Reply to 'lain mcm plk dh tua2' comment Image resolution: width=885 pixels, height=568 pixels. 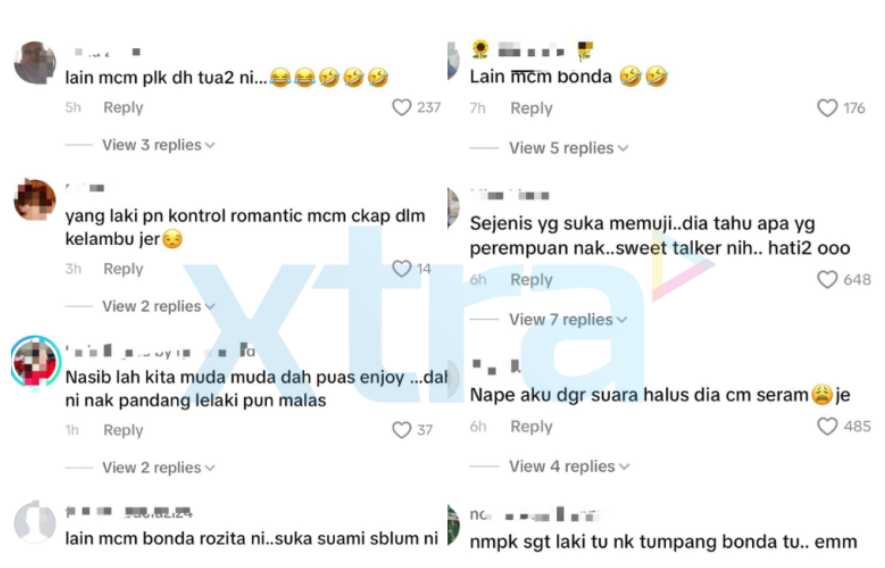pos(123,107)
